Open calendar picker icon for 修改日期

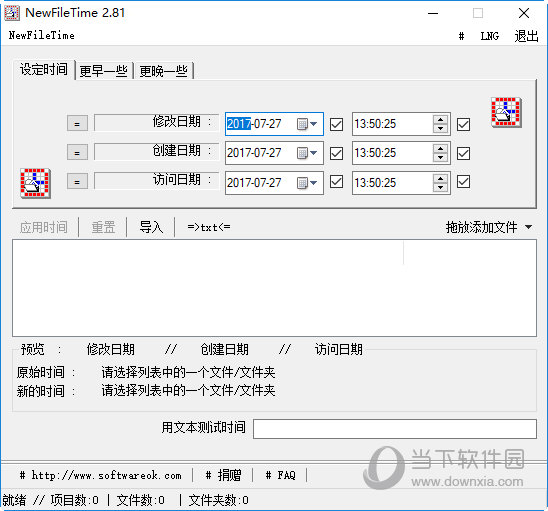pyautogui.click(x=307, y=124)
